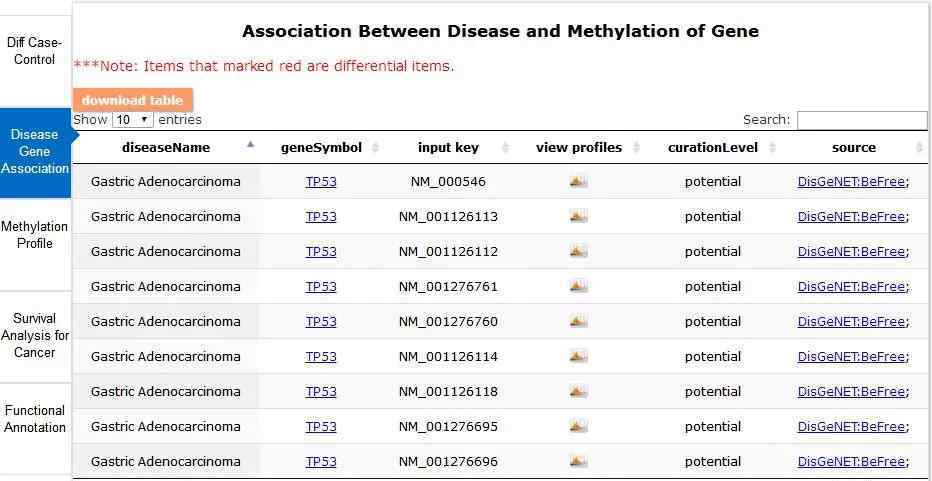The image size is (932, 481).
Task: Go to Diff Case-Control tab
Action: [34, 51]
